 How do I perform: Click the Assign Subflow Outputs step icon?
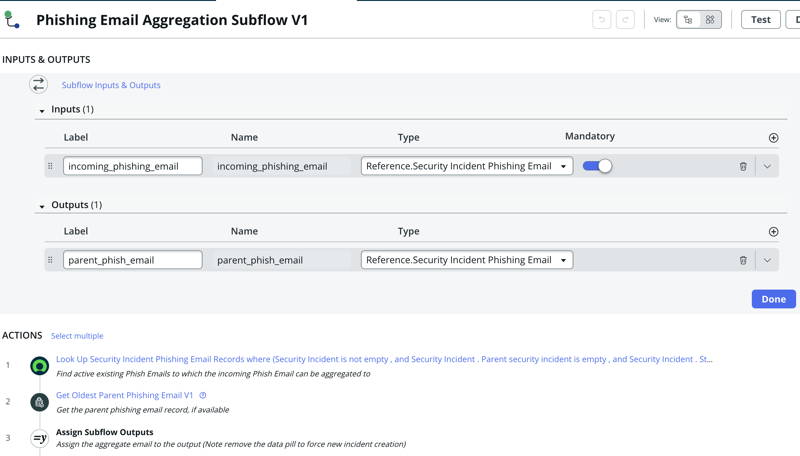pos(39,438)
